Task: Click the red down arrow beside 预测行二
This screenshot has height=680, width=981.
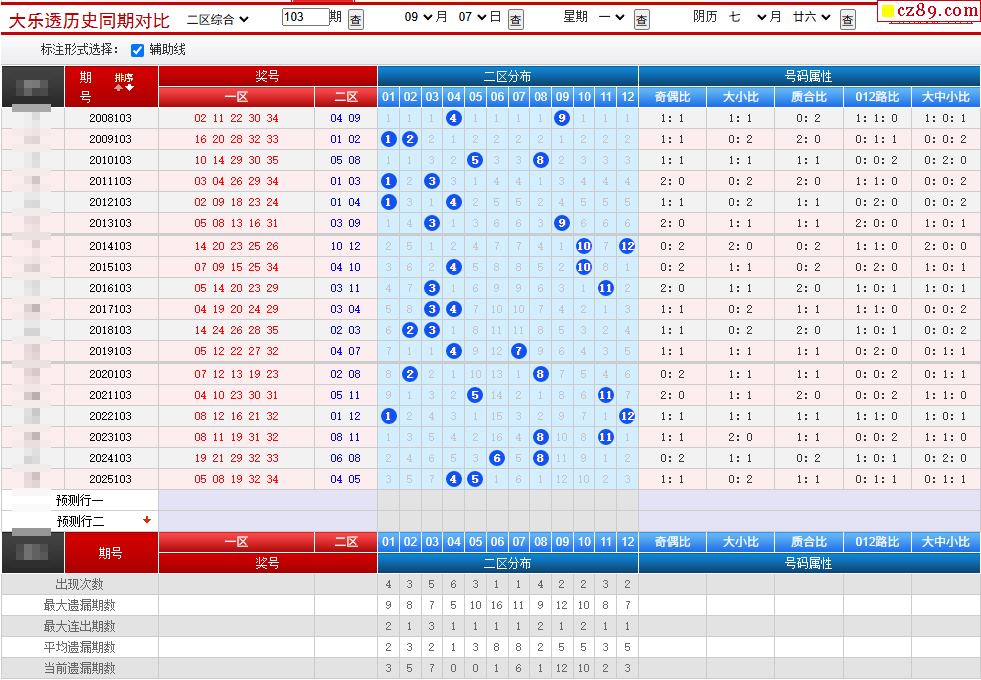Action: click(147, 520)
